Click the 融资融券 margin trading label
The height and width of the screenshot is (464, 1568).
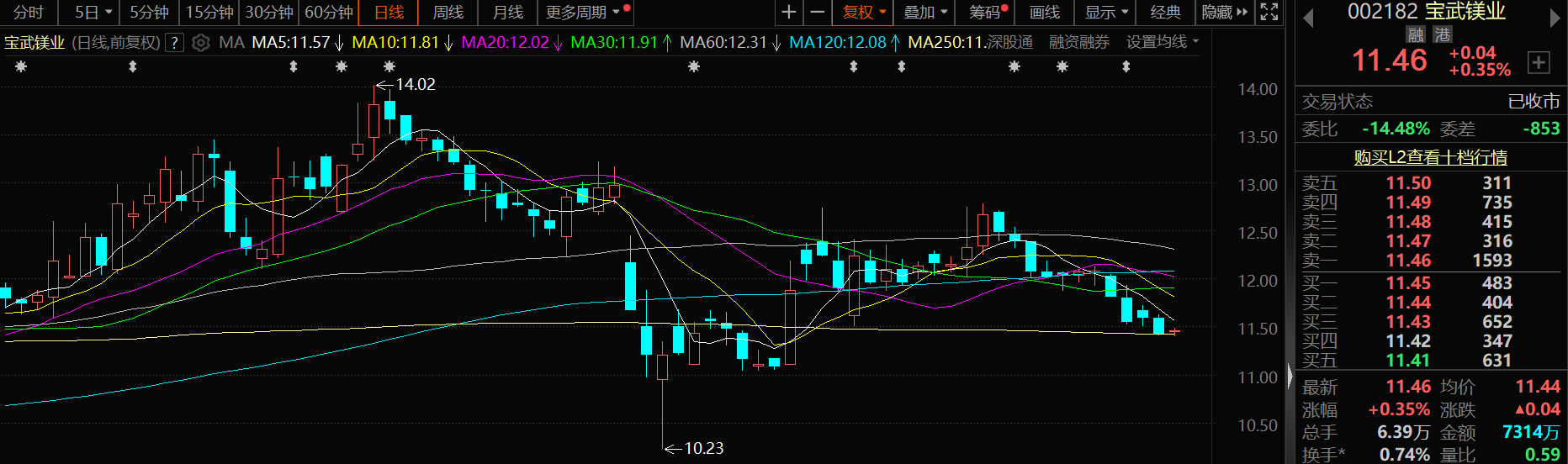point(1078,42)
